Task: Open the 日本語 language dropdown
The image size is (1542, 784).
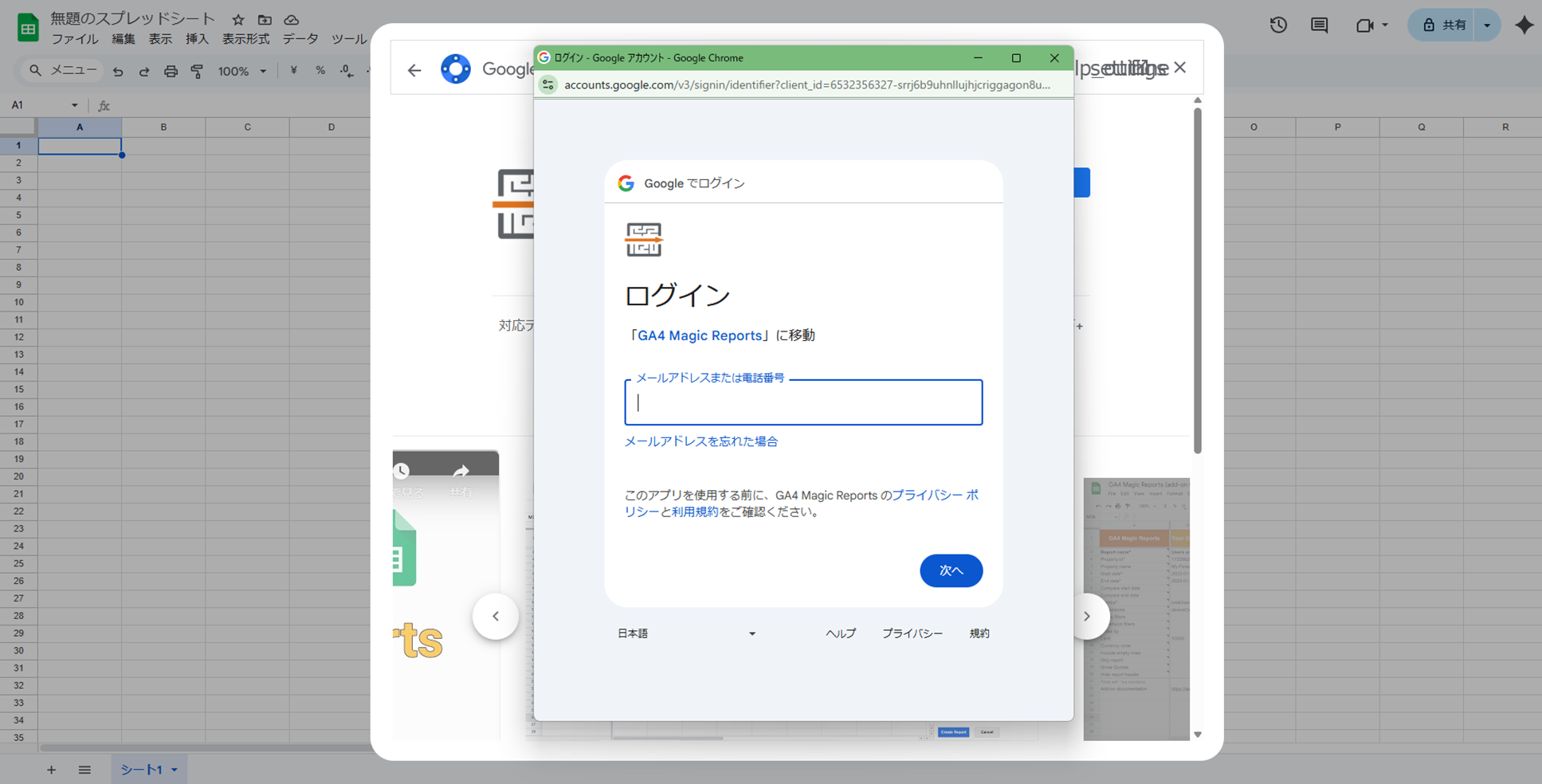Action: tap(687, 633)
